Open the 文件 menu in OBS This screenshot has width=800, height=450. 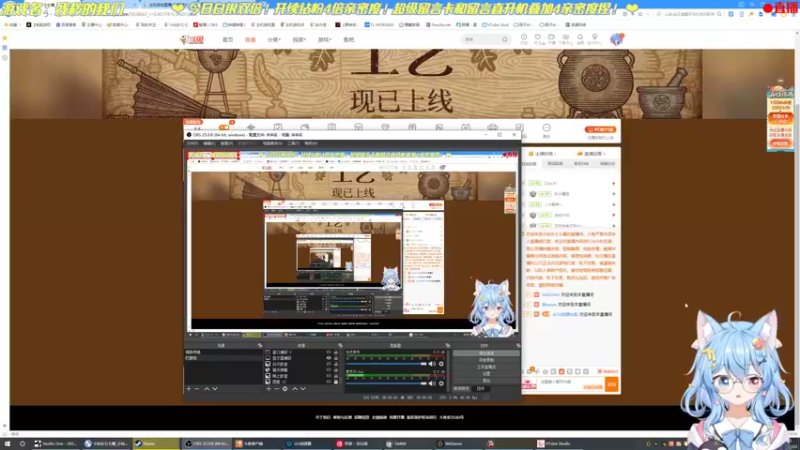tap(192, 144)
